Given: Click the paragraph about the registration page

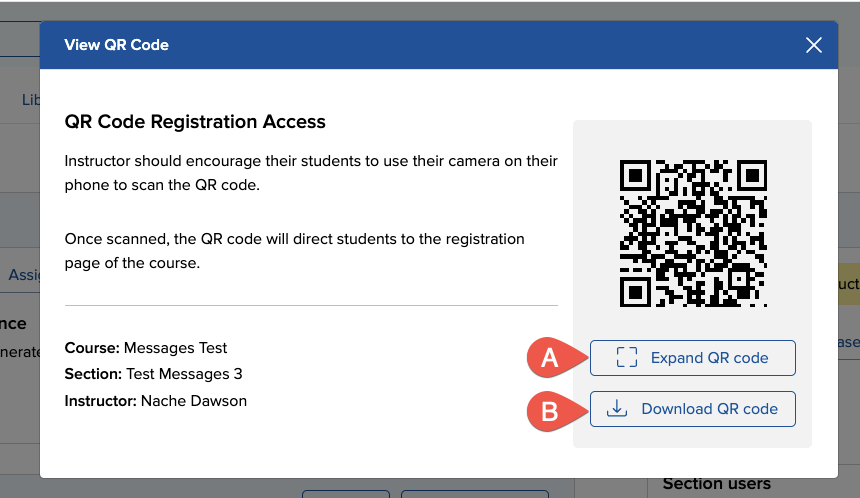Looking at the screenshot, I should point(294,251).
